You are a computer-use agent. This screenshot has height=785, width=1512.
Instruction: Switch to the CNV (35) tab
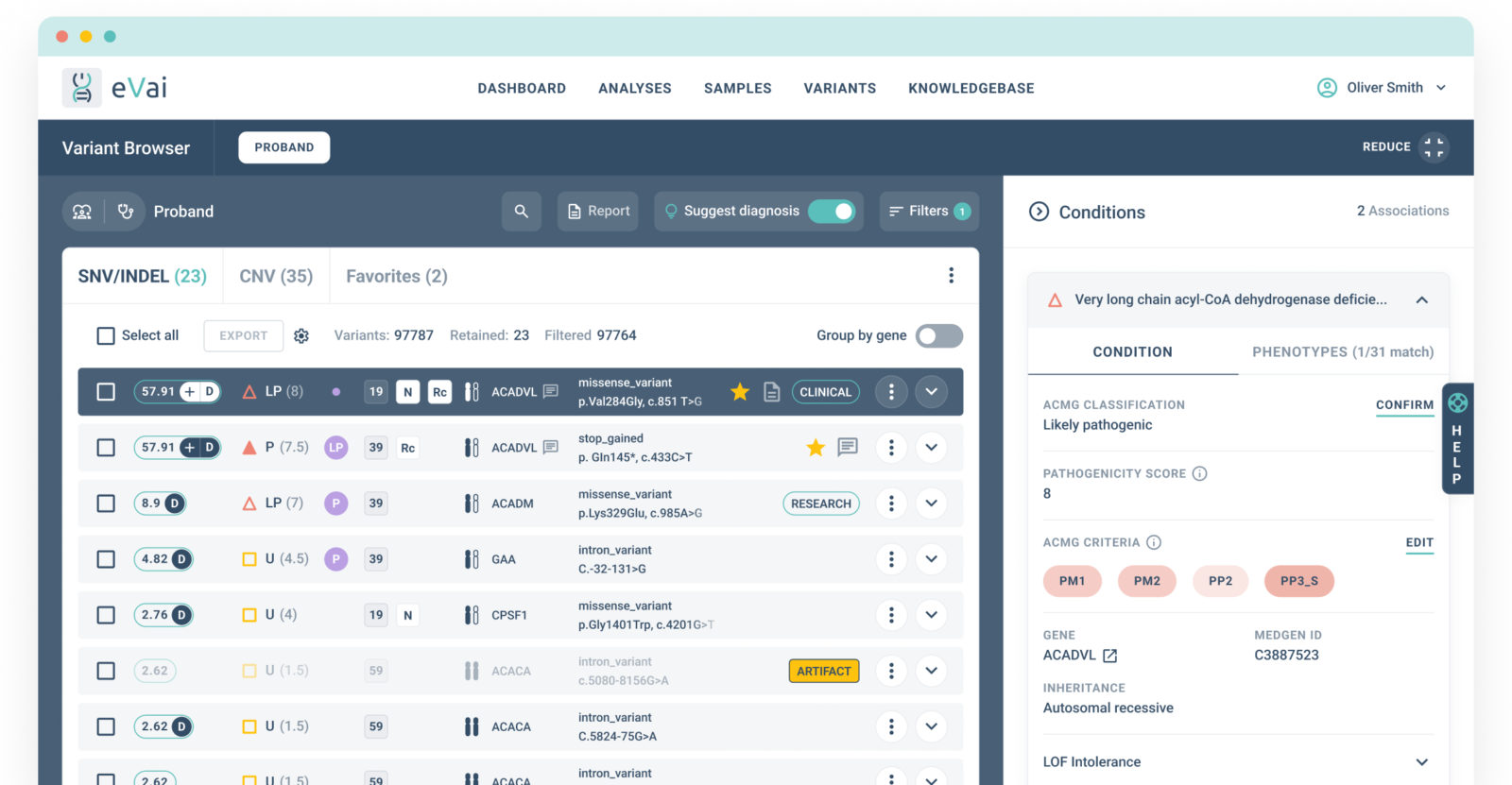coord(276,276)
